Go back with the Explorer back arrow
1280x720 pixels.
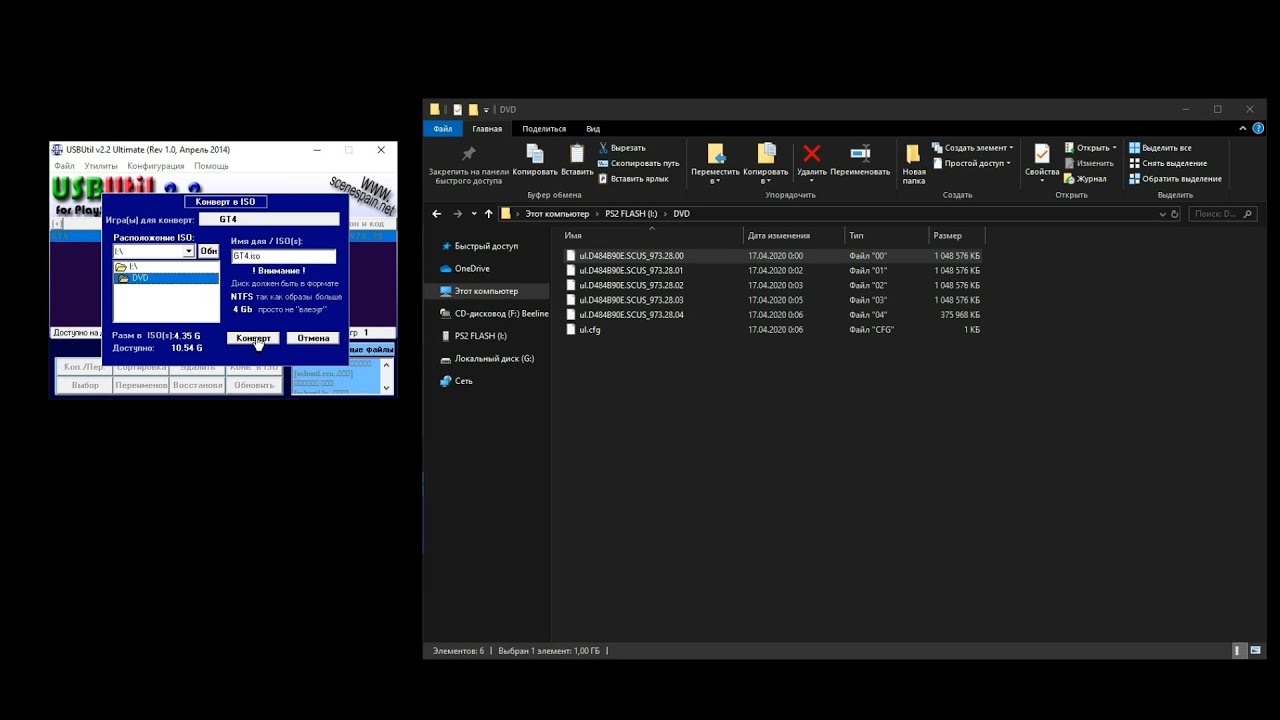pyautogui.click(x=437, y=214)
